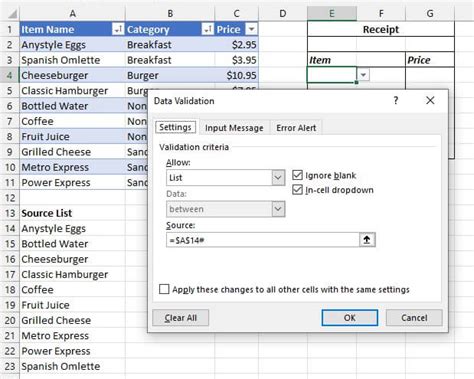Click Cheeseburger in row 16

[x=72, y=259]
